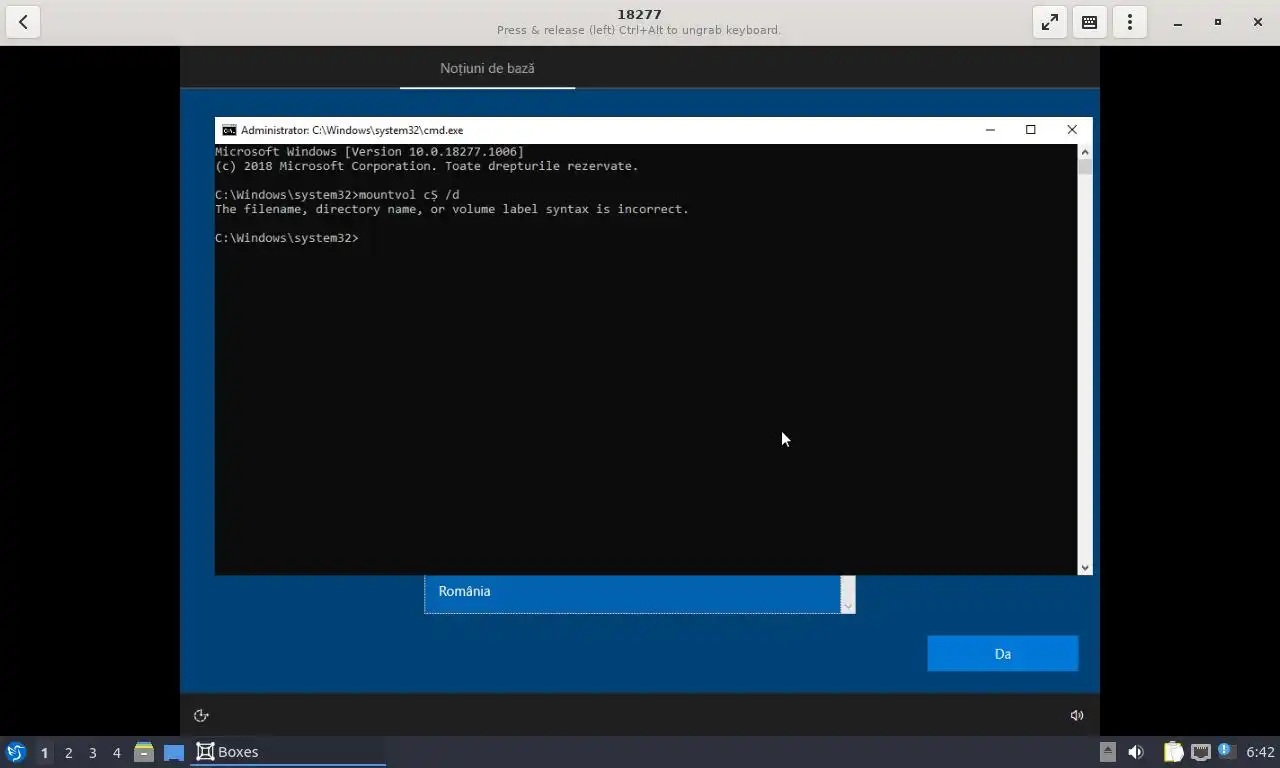1280x768 pixels.
Task: Open the file manager from the taskbar
Action: point(144,752)
